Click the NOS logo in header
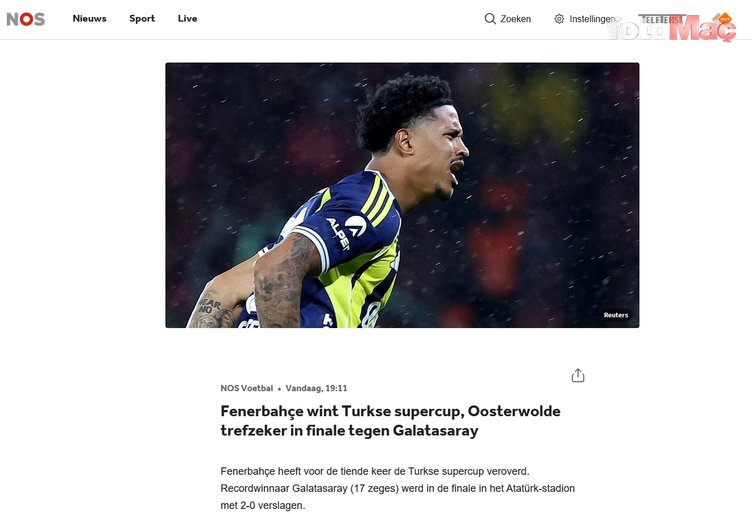 coord(25,19)
